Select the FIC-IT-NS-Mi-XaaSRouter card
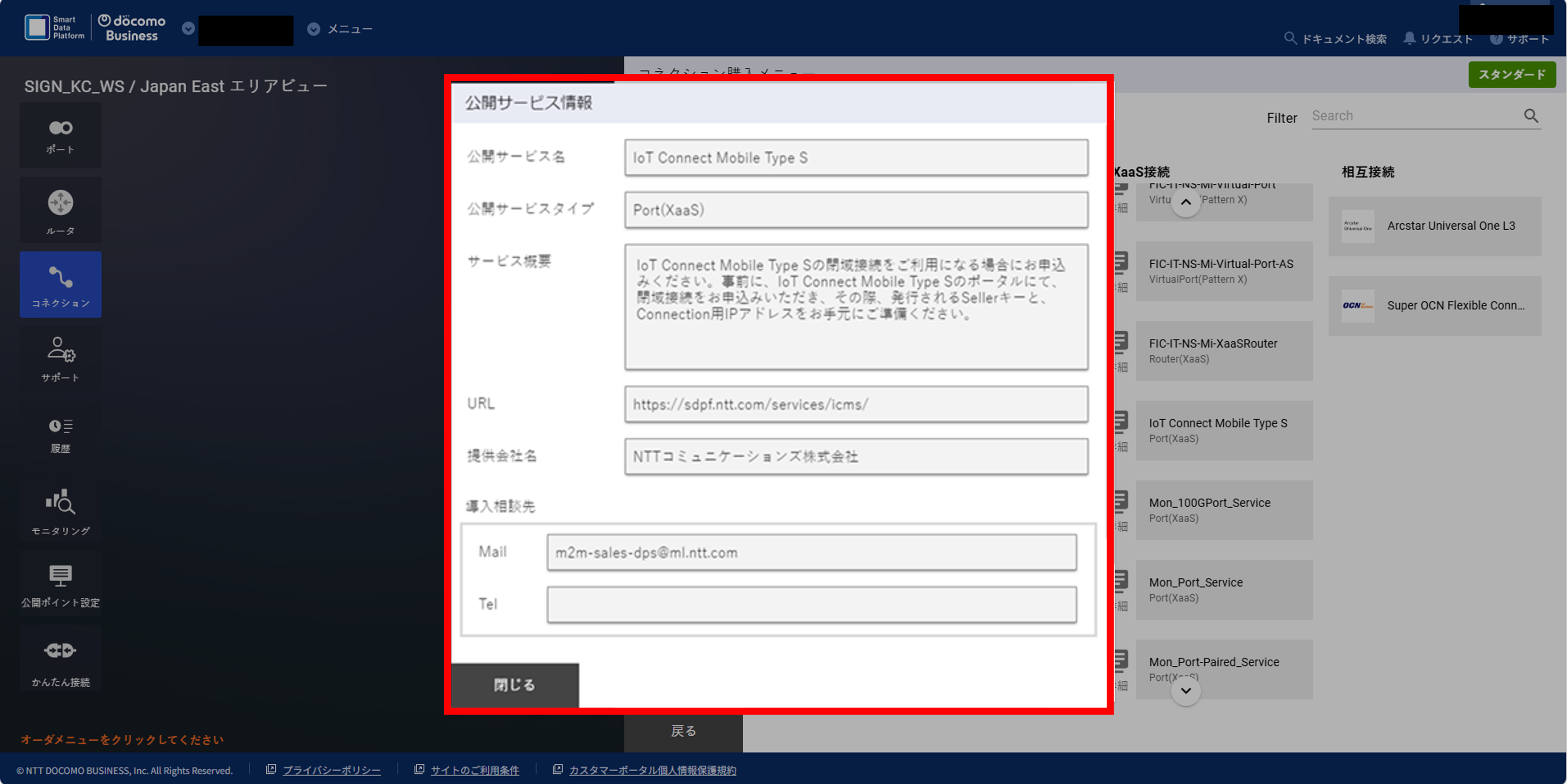Viewport: 1567px width, 784px height. click(x=1224, y=351)
